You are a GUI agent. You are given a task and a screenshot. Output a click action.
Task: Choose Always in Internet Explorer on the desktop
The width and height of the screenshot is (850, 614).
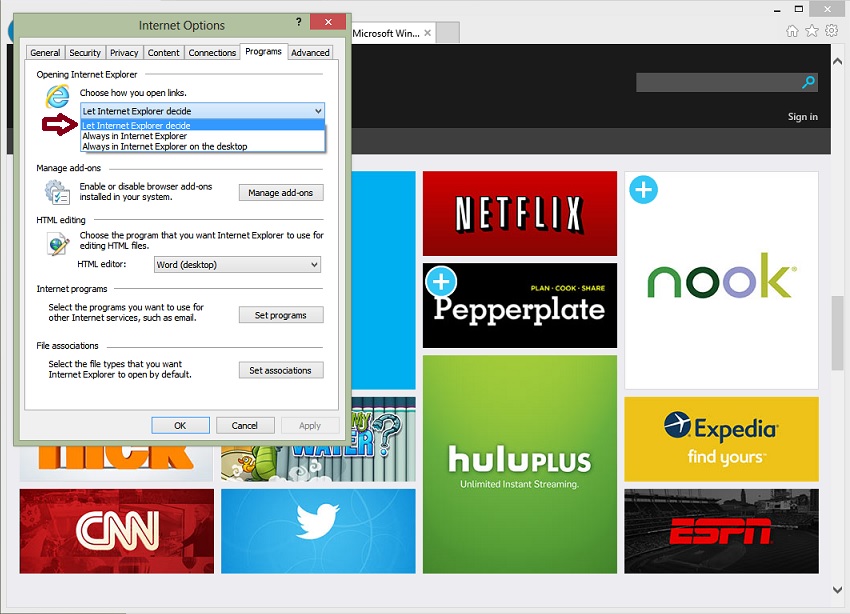pyautogui.click(x=202, y=146)
